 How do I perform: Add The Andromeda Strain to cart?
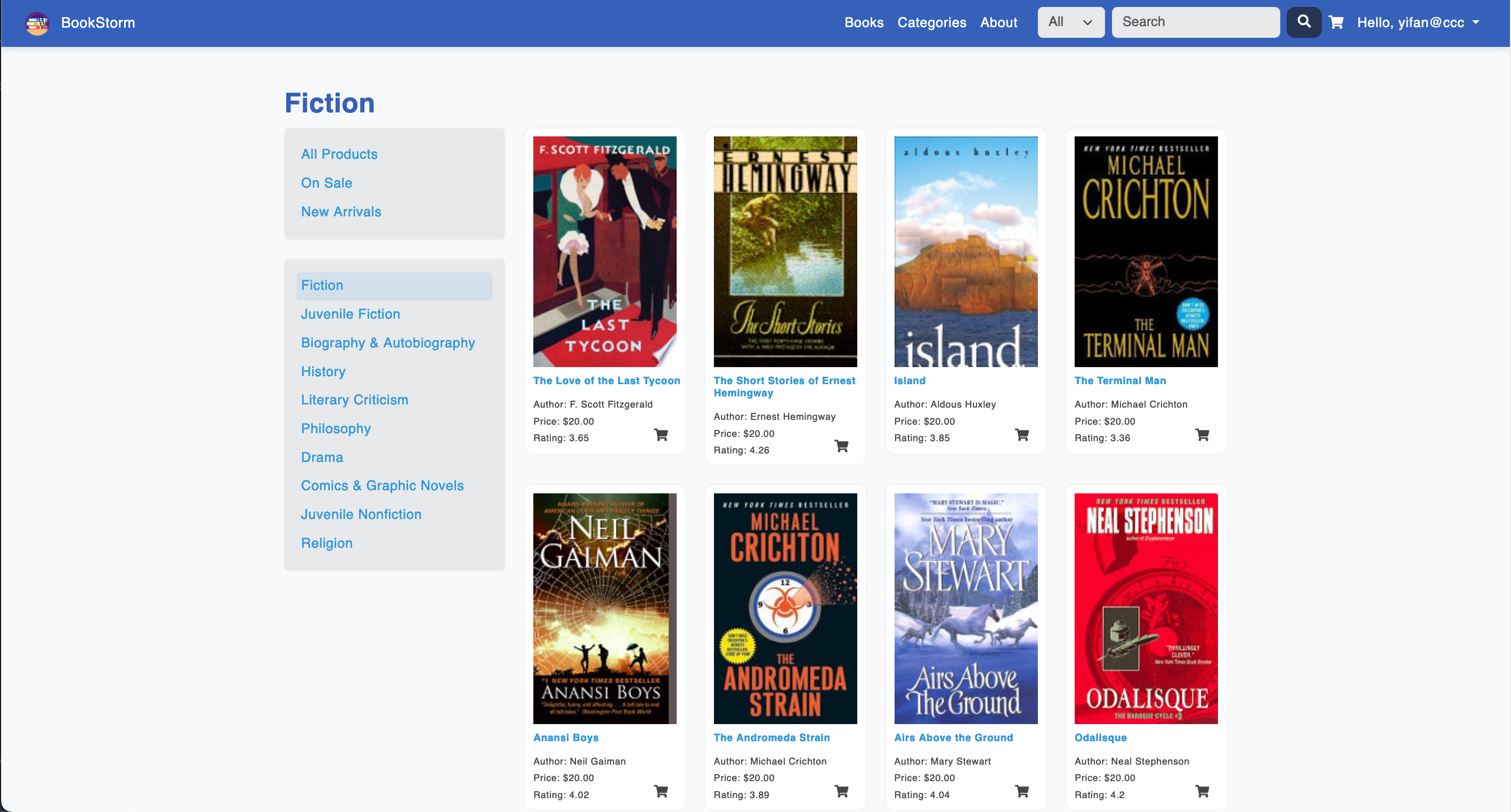[842, 791]
